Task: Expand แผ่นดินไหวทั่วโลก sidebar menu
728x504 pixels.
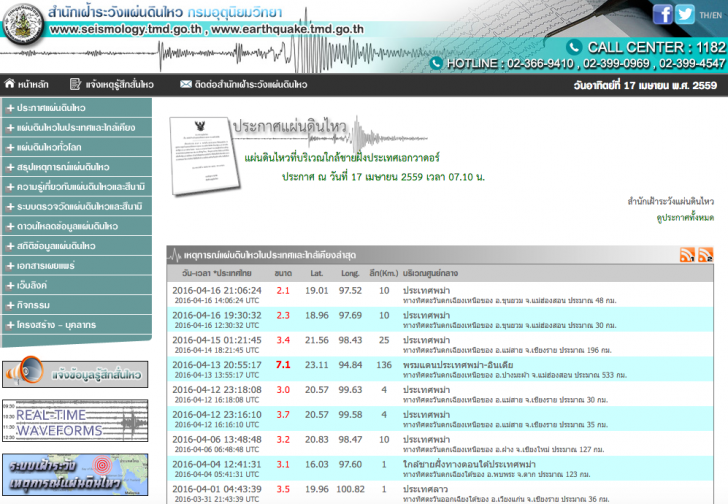Action: (77, 147)
